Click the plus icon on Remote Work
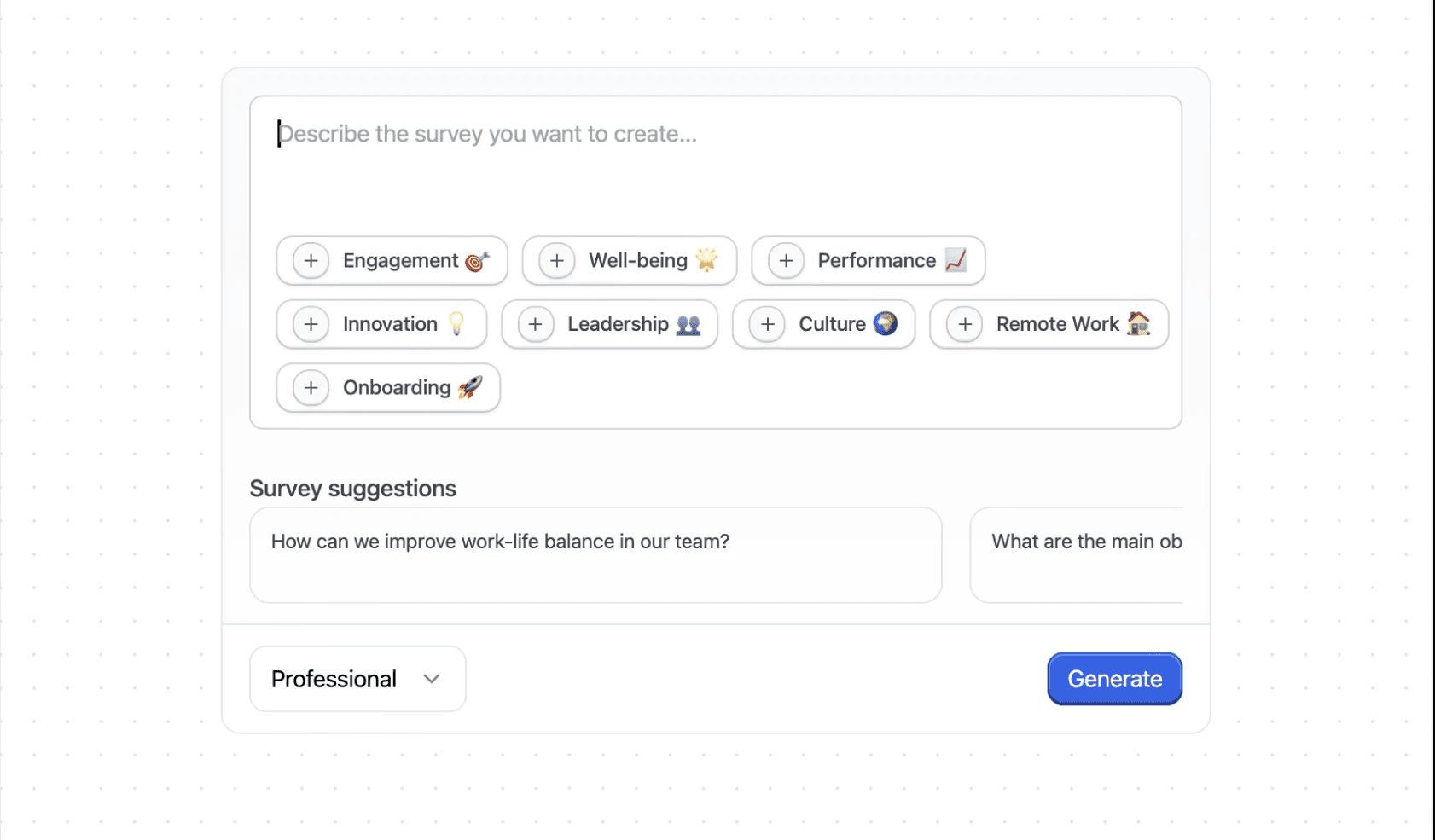The height and width of the screenshot is (840, 1435). pyautogui.click(x=965, y=324)
